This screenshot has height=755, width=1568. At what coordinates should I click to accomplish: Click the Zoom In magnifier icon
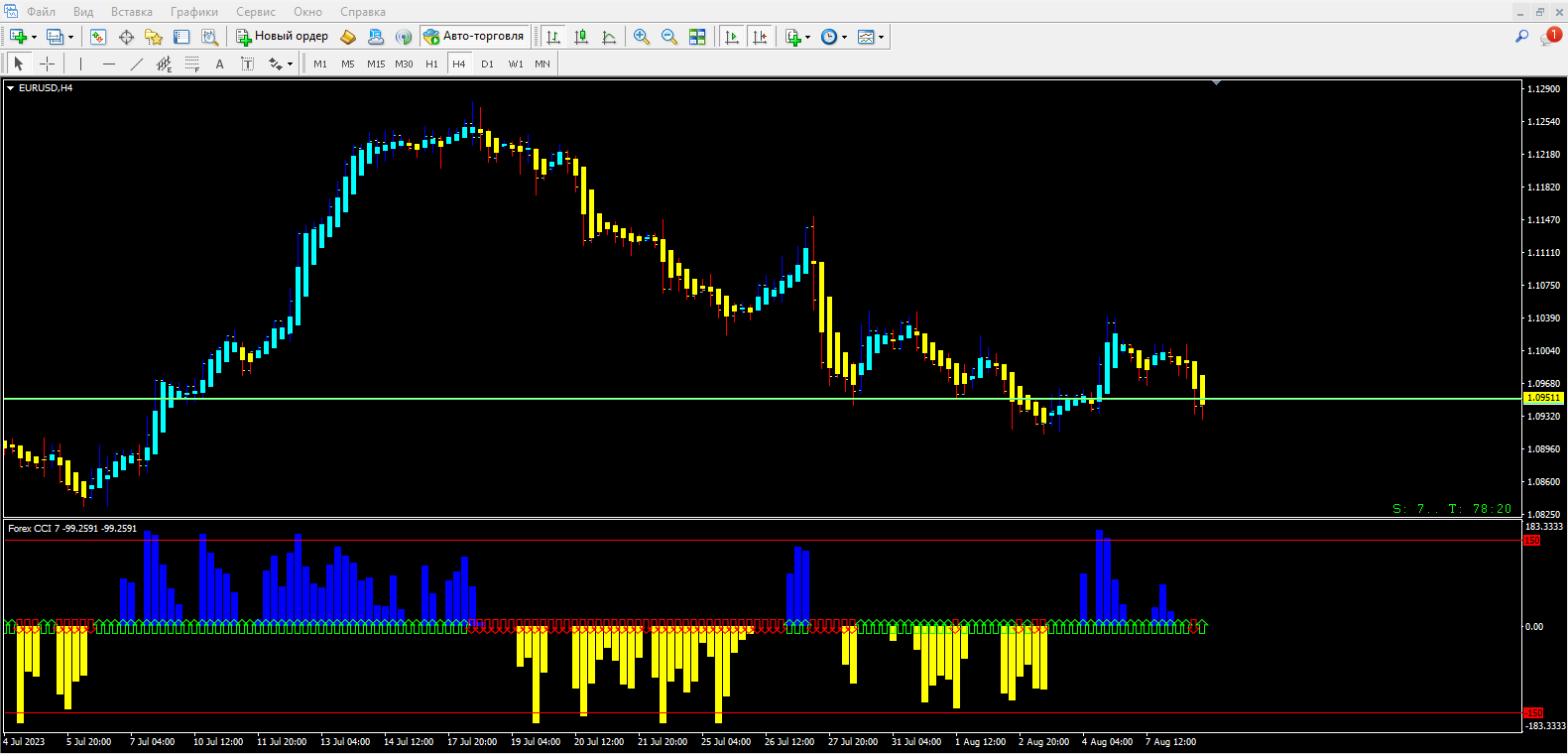click(642, 37)
